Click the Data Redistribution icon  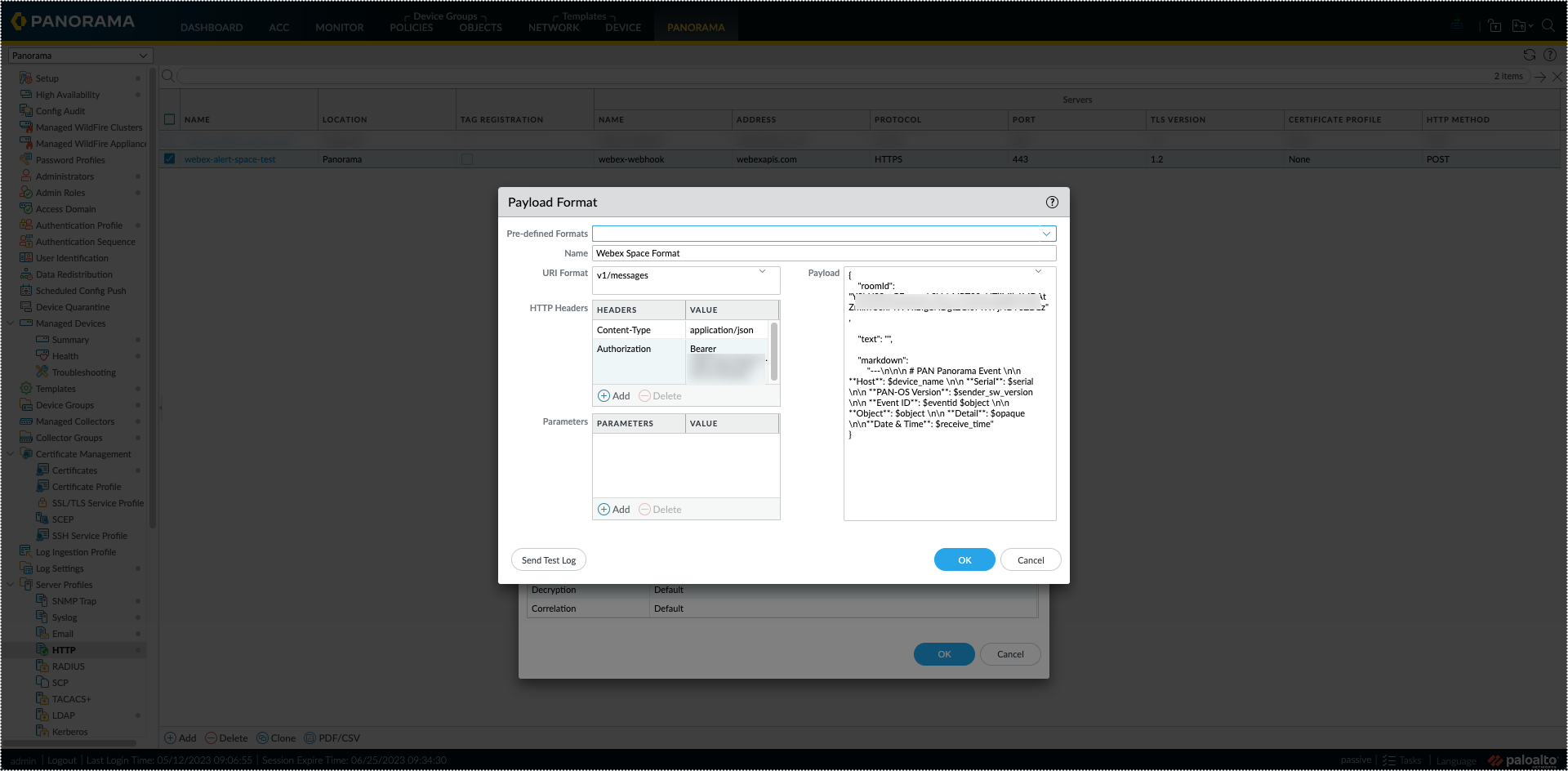click(26, 274)
